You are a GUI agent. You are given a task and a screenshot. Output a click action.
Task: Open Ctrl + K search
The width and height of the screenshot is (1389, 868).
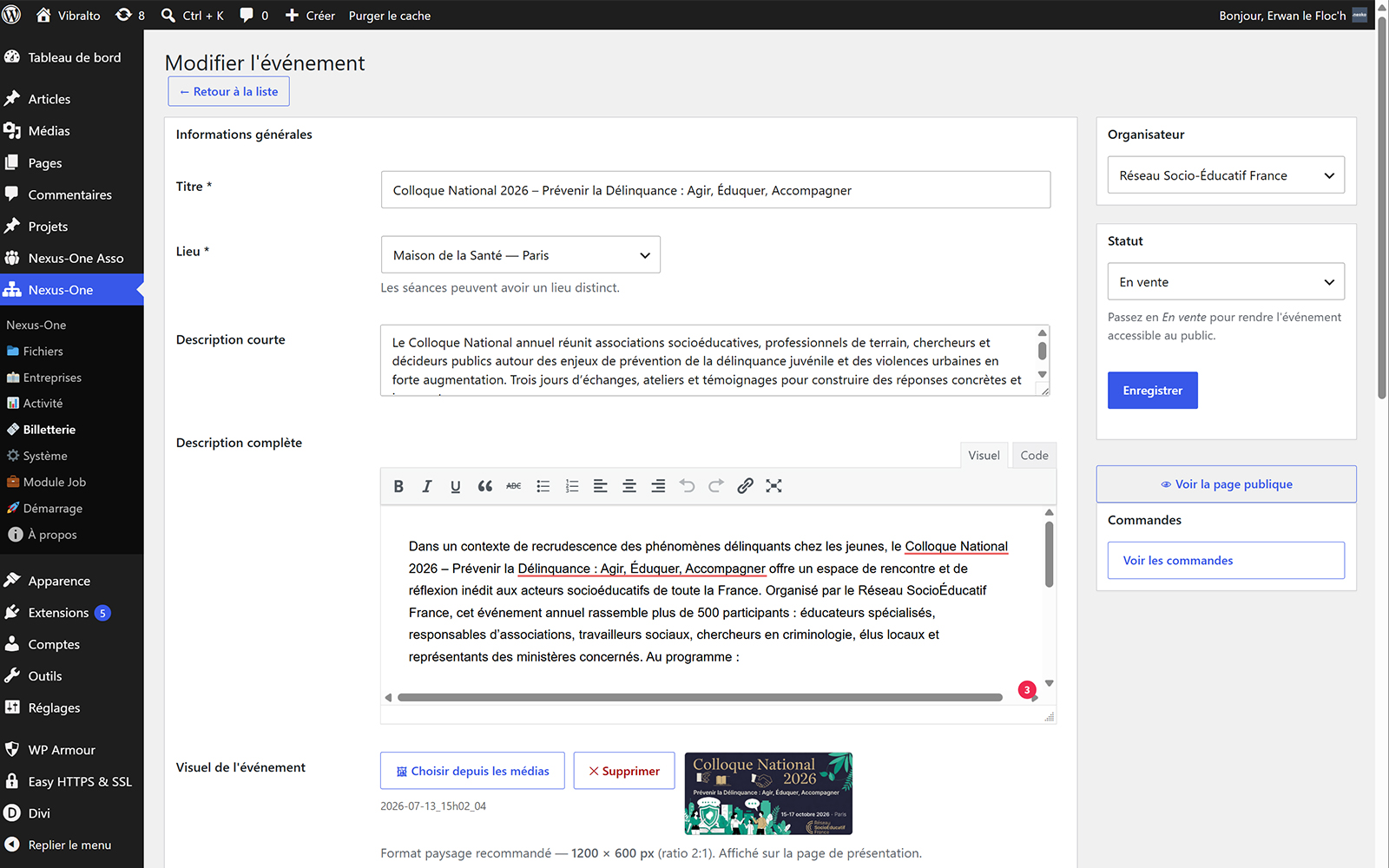pos(193,15)
